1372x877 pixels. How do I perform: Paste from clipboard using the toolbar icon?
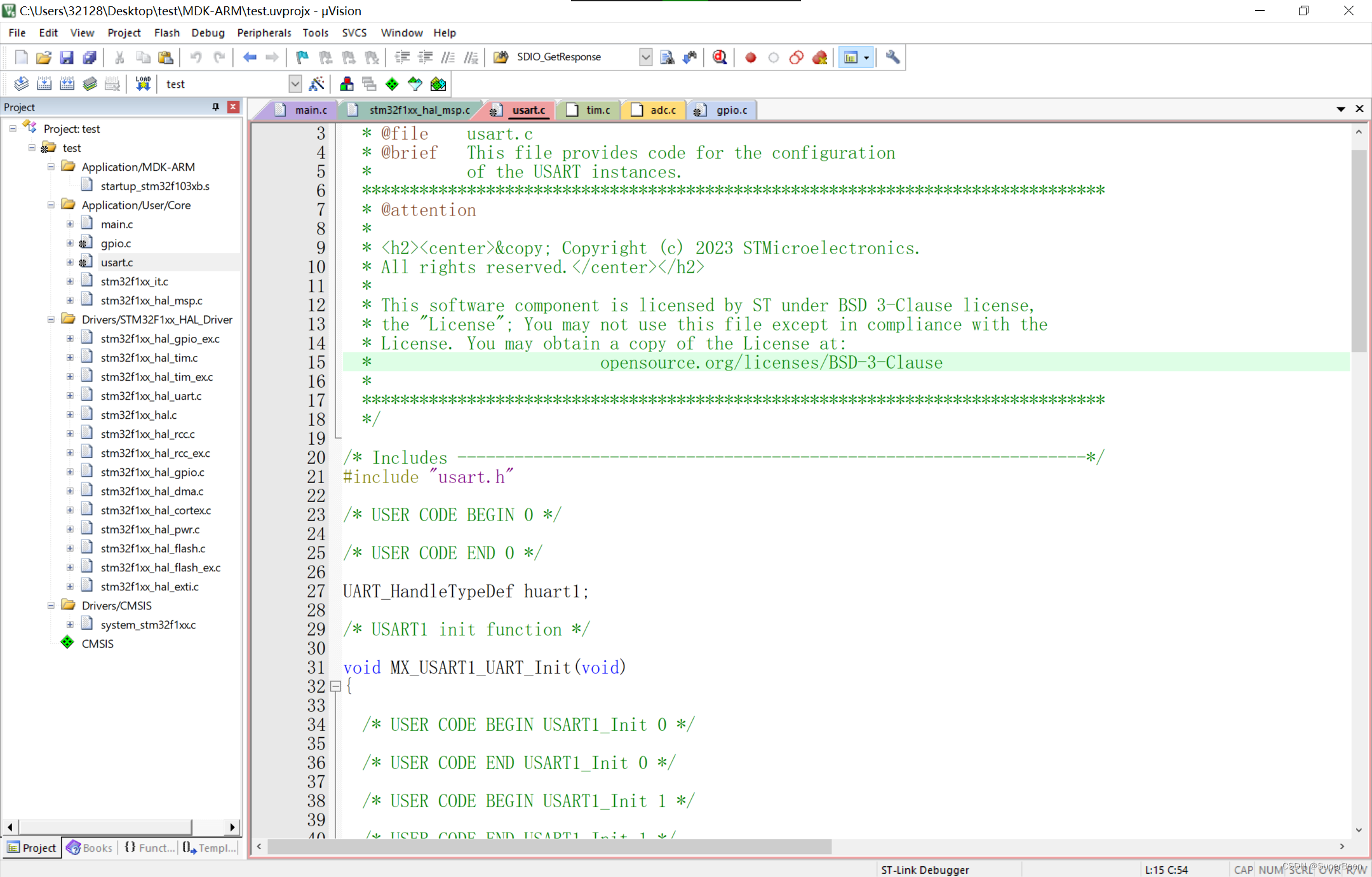(x=166, y=57)
